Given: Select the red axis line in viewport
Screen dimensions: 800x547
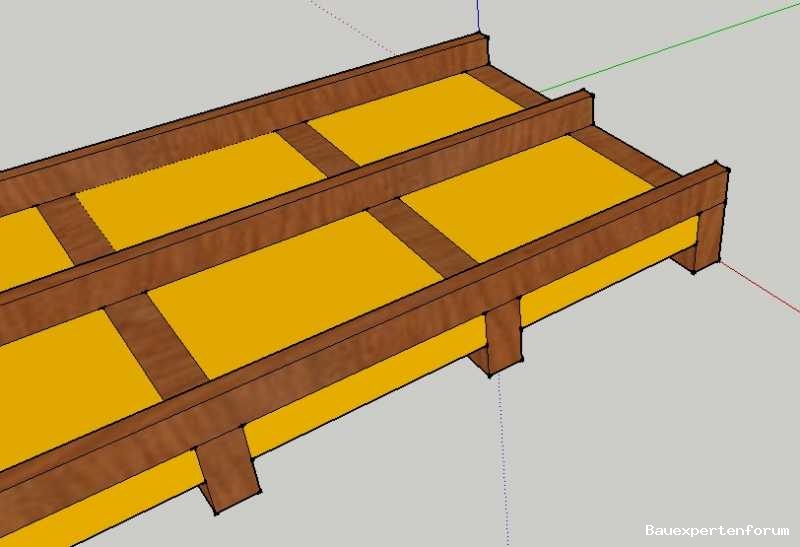Looking at the screenshot, I should (760, 285).
